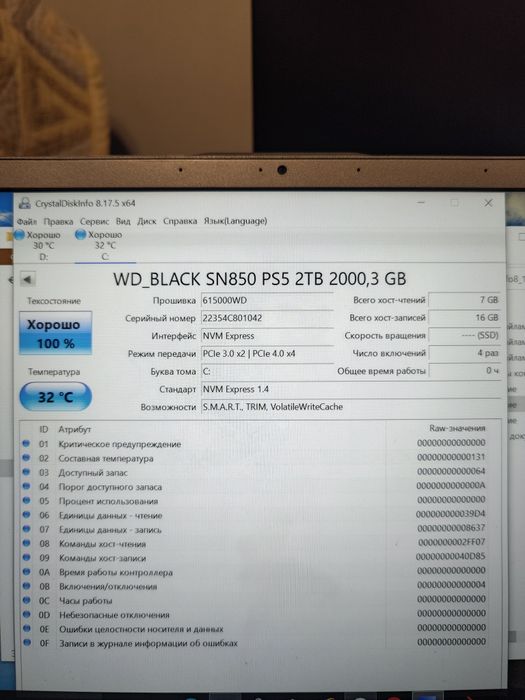Screen dimensions: 525x700
Task: Click the status dot for attribute 0C
Action: tap(27, 600)
